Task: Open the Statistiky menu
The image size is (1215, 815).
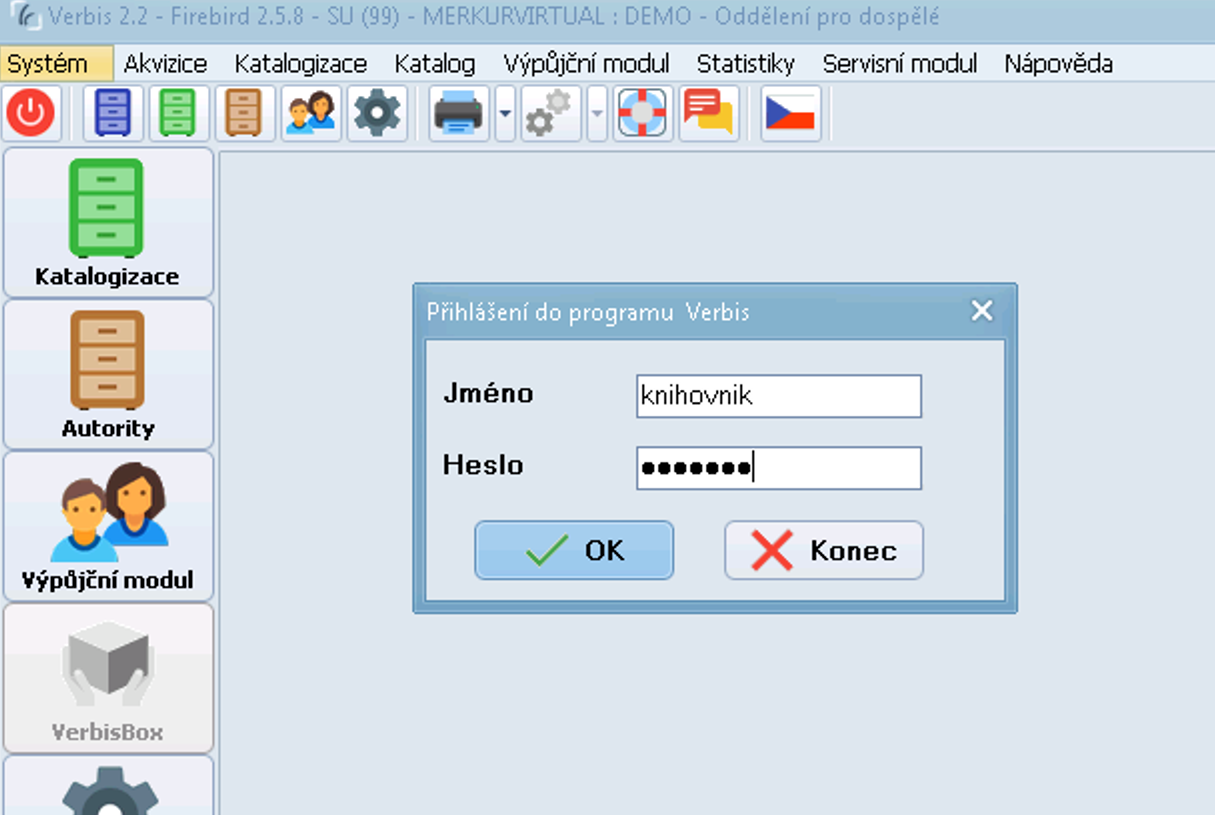Action: point(746,64)
